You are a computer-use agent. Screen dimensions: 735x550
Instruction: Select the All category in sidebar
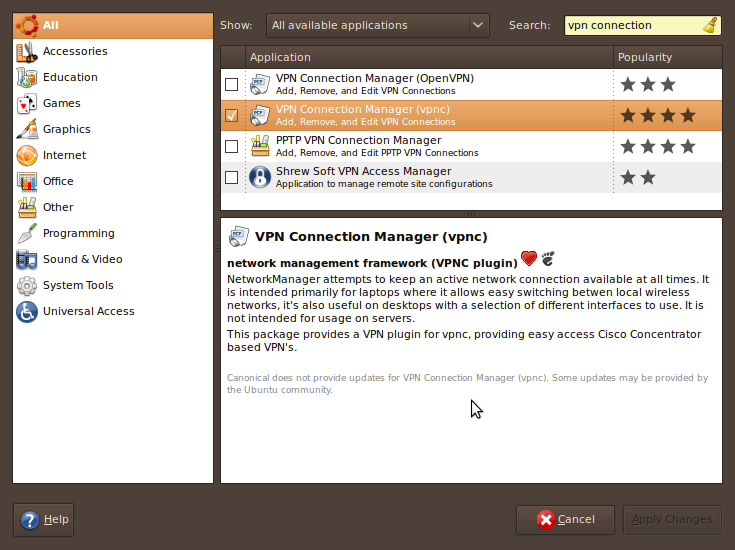coord(50,25)
